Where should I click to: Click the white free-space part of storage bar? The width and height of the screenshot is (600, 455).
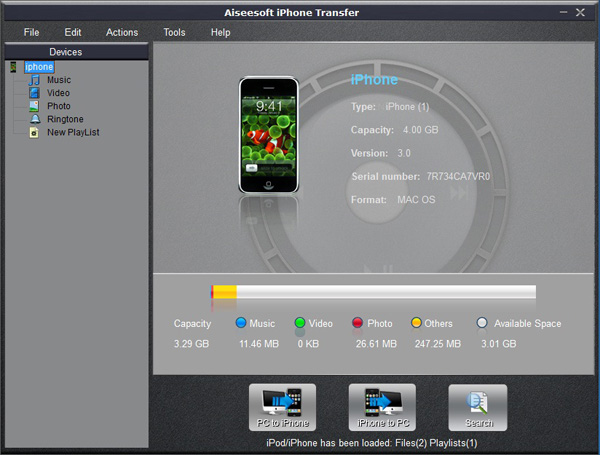click(386, 292)
